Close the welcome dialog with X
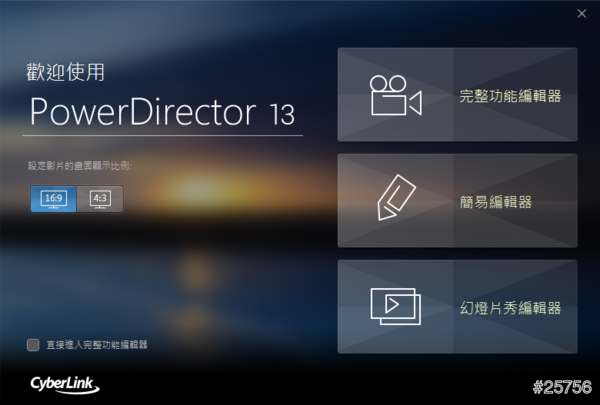Image resolution: width=600 pixels, height=405 pixels. coord(582,14)
